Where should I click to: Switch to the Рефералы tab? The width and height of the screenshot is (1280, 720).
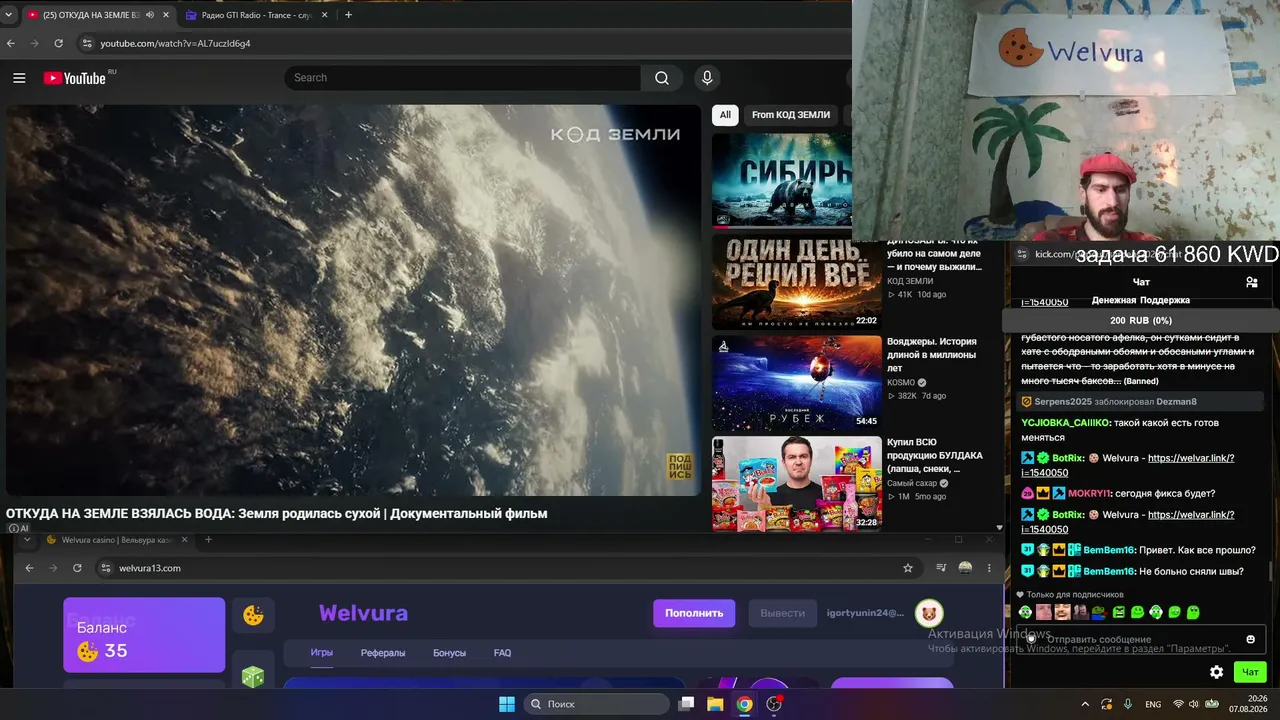(x=383, y=653)
